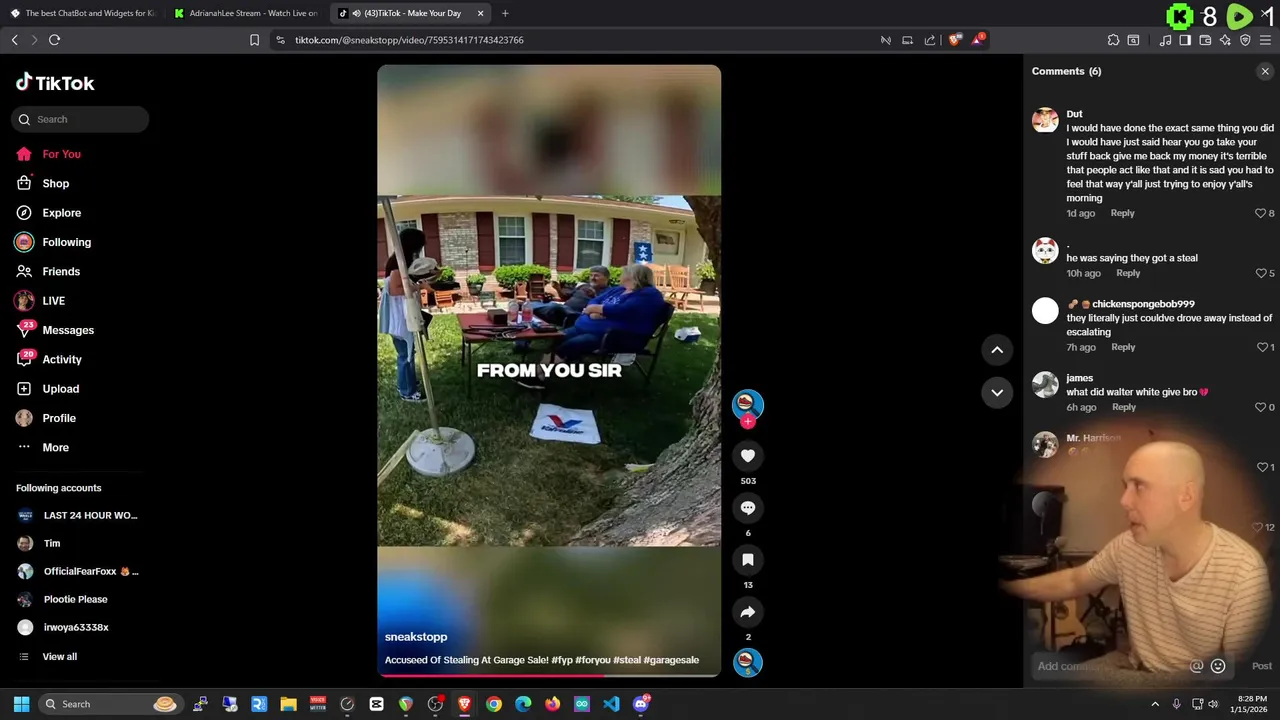Go to the Explore page
The height and width of the screenshot is (720, 1280).
pyautogui.click(x=61, y=213)
